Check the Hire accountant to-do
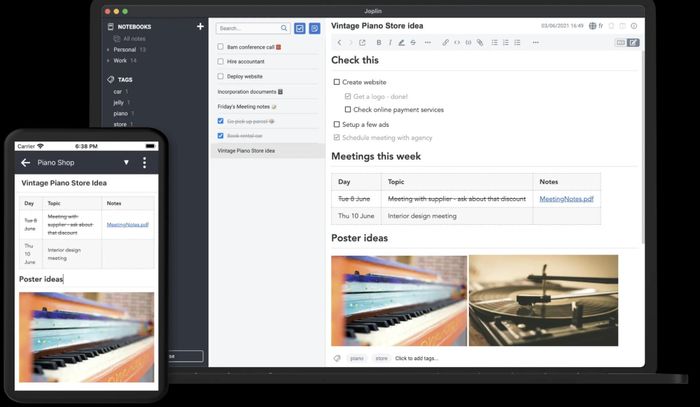 tap(221, 61)
